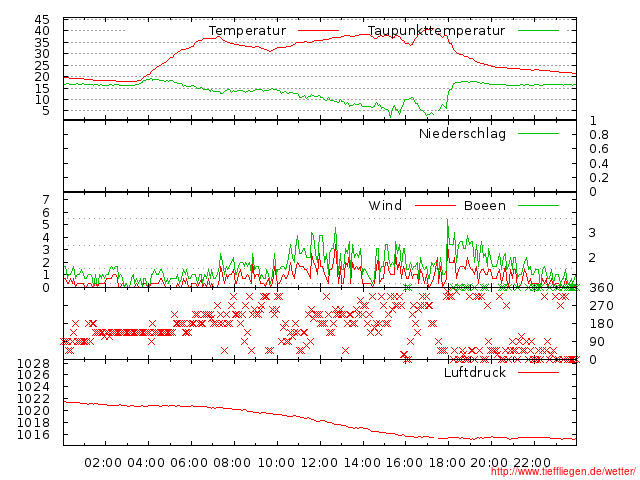The width and height of the screenshot is (640, 480).
Task: Click the Luftdruck legend label
Action: (x=475, y=372)
